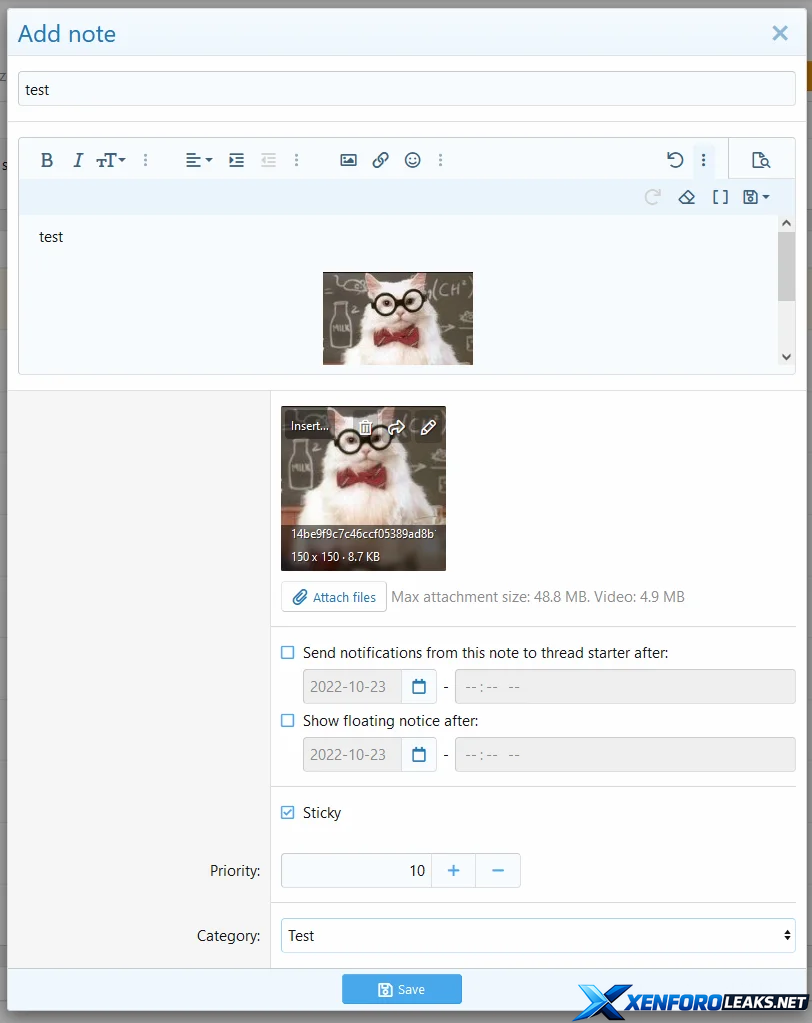Click the insert link icon
This screenshot has height=1023, width=812.
380,160
